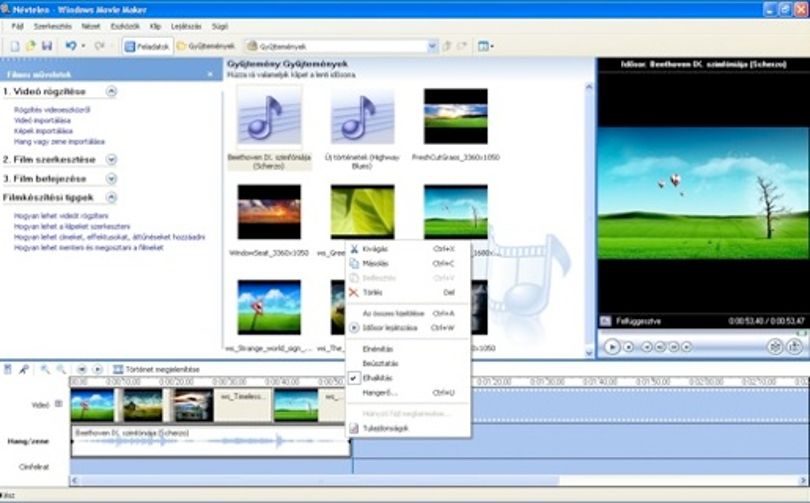The width and height of the screenshot is (810, 503).
Task: Toggle the Feladatok pane button
Action: tap(147, 46)
